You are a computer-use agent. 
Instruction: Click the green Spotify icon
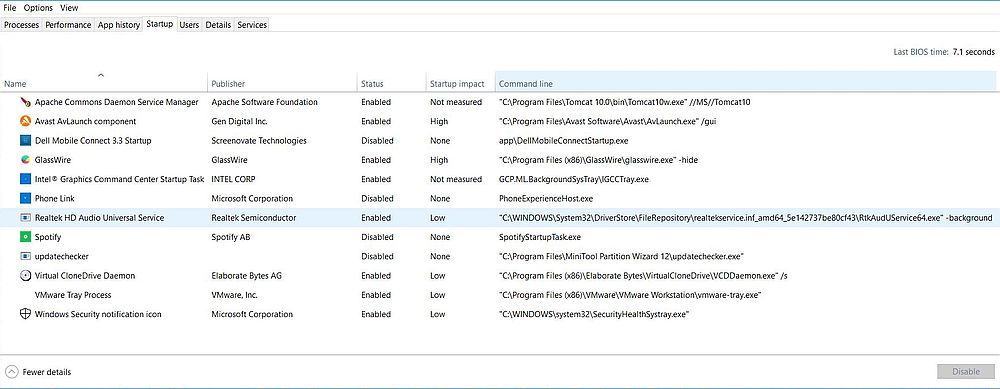pos(26,237)
